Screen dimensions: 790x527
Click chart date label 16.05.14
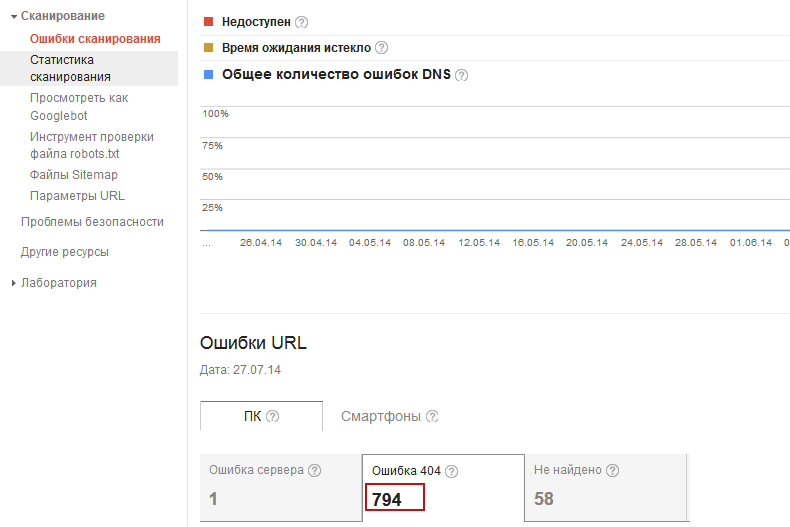click(x=533, y=243)
